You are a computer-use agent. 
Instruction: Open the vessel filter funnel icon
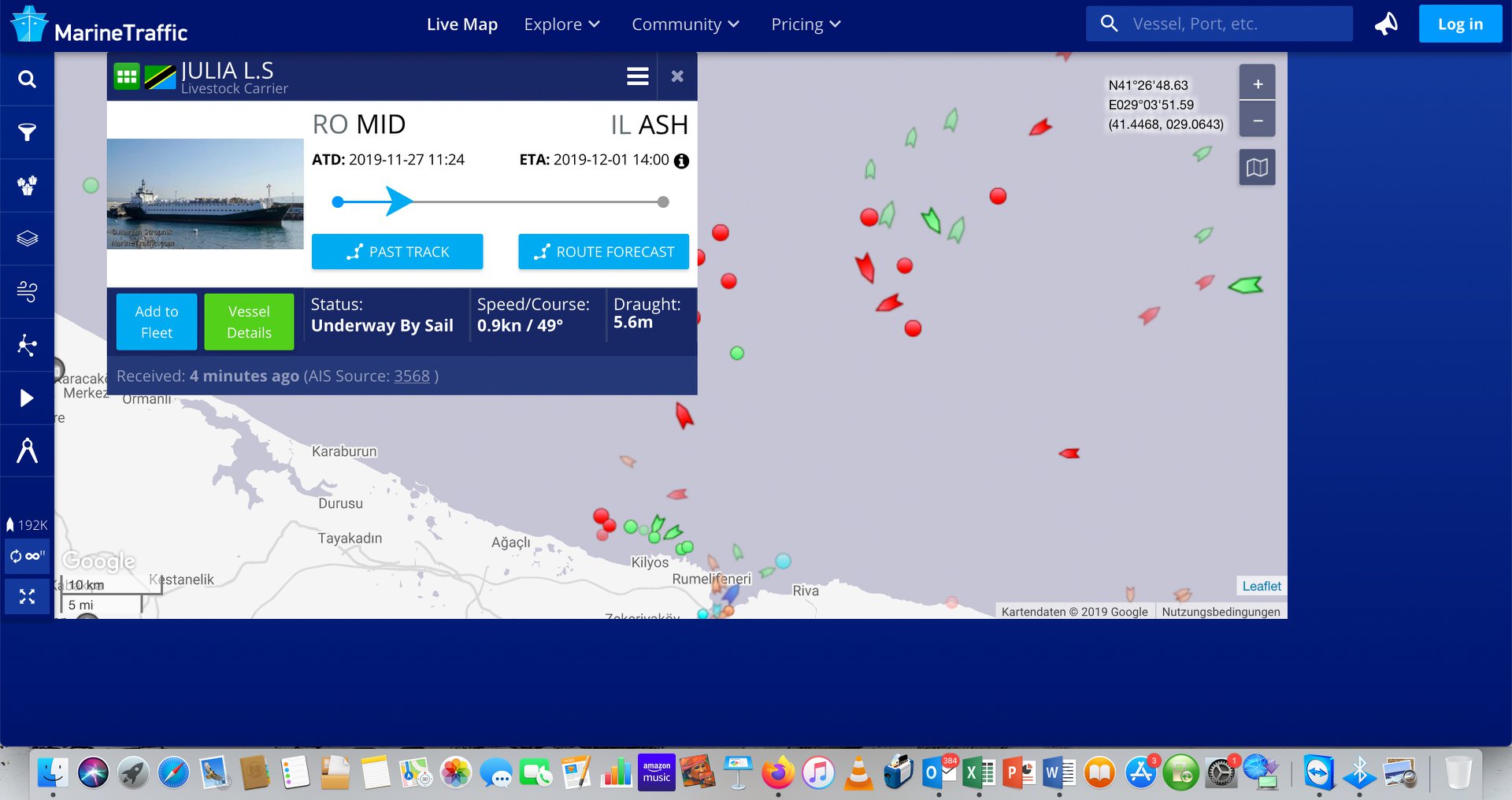[x=27, y=132]
